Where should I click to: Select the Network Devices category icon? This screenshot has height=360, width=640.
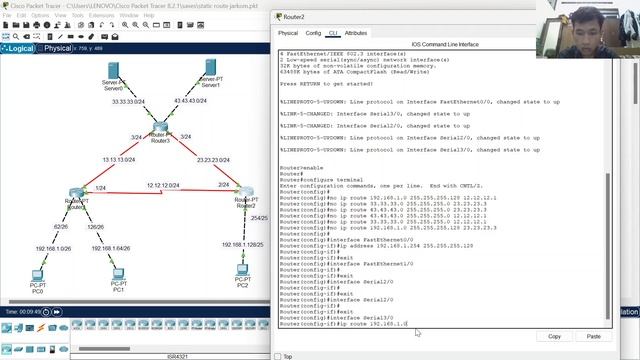pyautogui.click(x=7, y=328)
